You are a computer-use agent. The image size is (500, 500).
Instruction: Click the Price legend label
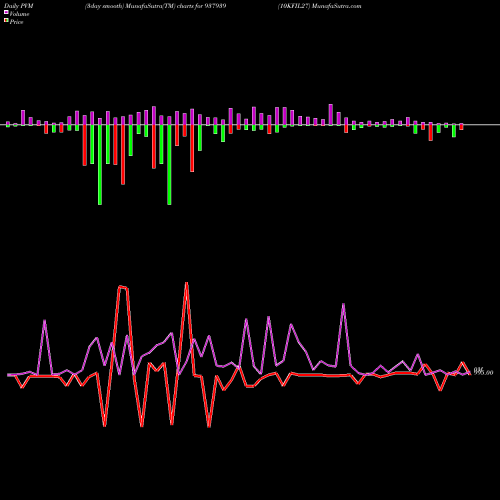click(x=16, y=22)
